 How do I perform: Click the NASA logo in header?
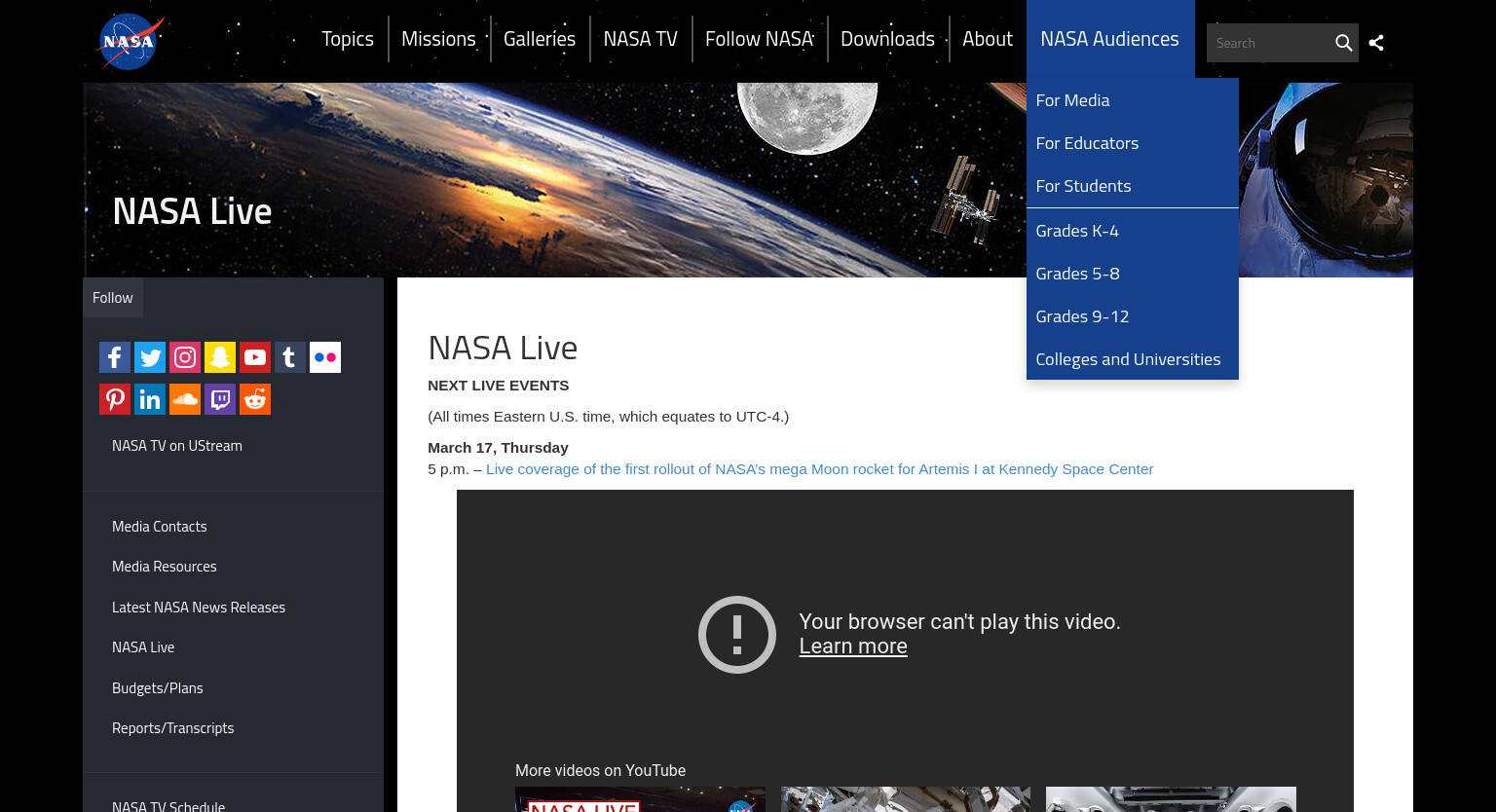pos(131,41)
